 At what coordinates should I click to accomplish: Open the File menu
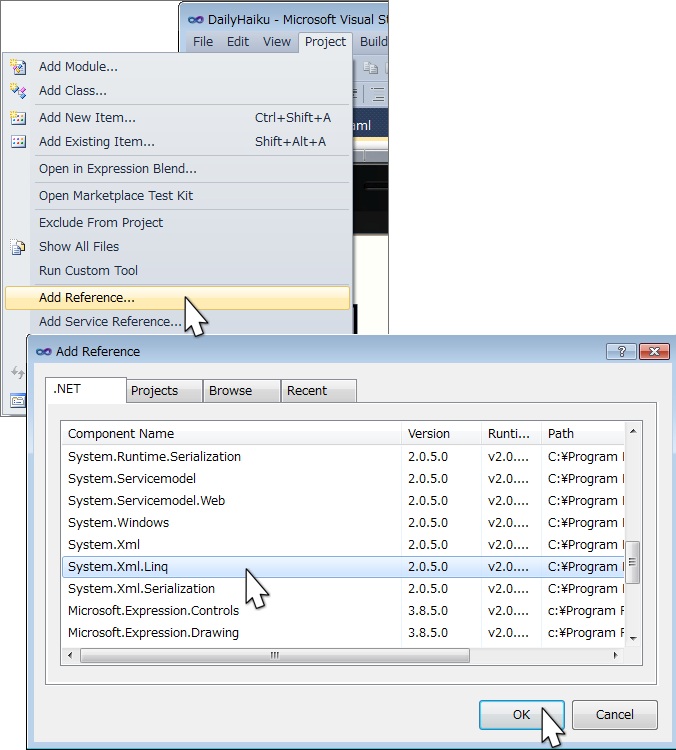click(x=203, y=42)
